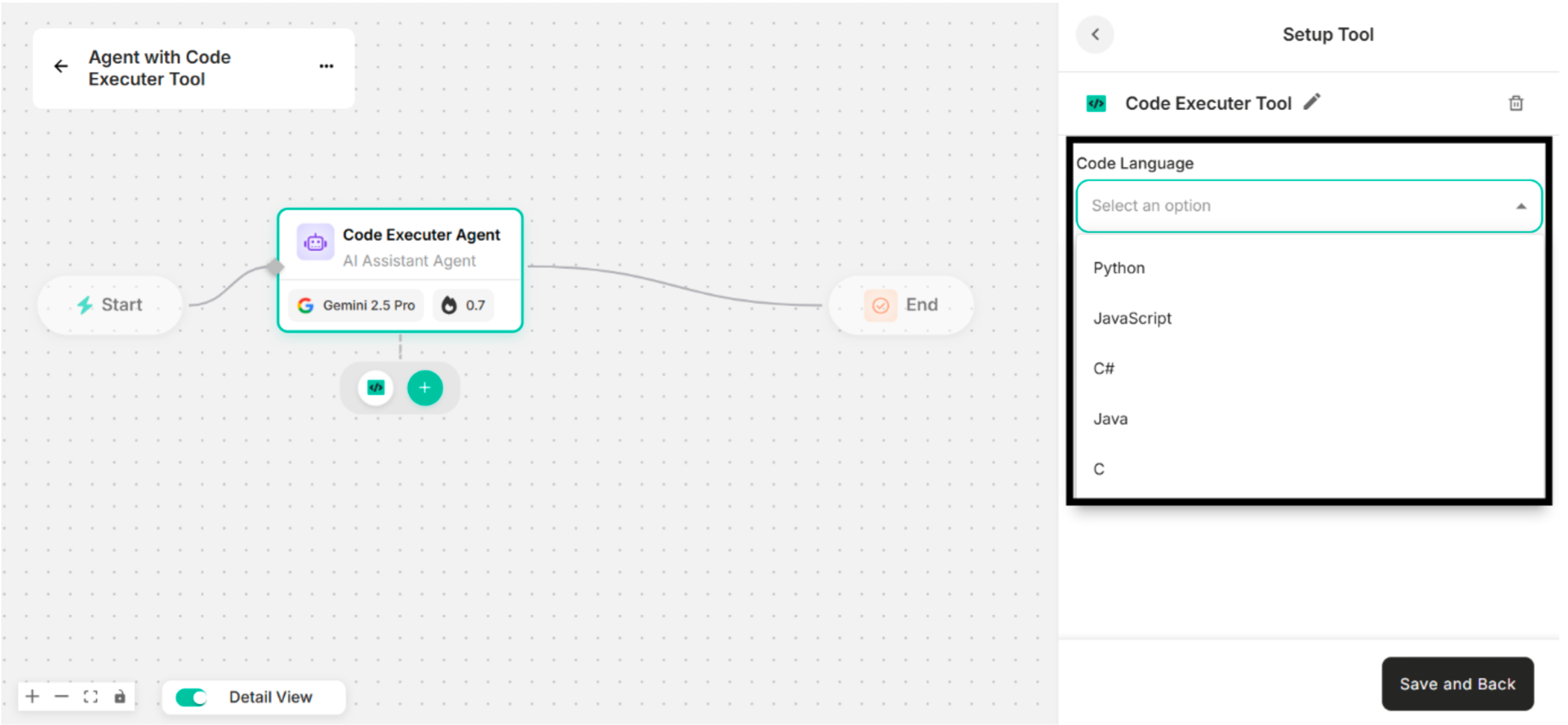Image resolution: width=1568 pixels, height=725 pixels.
Task: Delete the tool using the trash icon
Action: 1516,103
